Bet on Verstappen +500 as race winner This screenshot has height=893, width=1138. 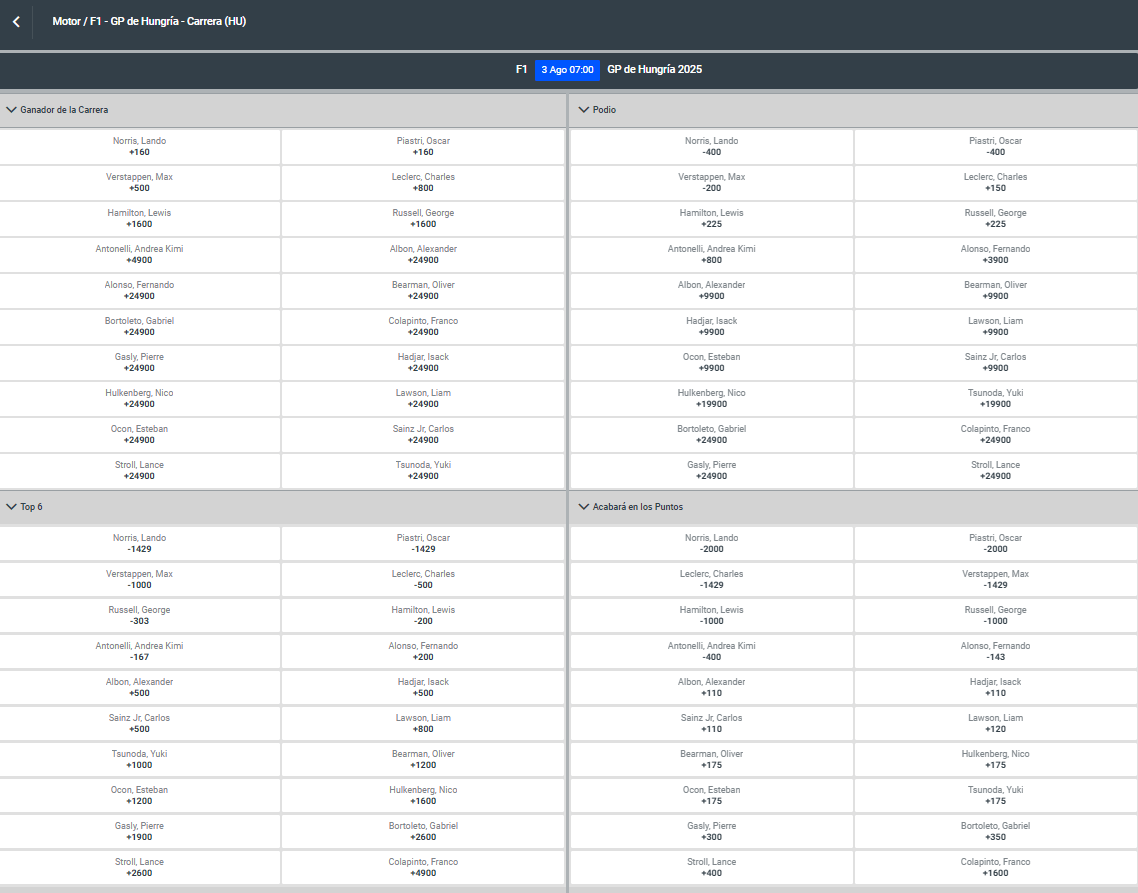pyautogui.click(x=140, y=183)
